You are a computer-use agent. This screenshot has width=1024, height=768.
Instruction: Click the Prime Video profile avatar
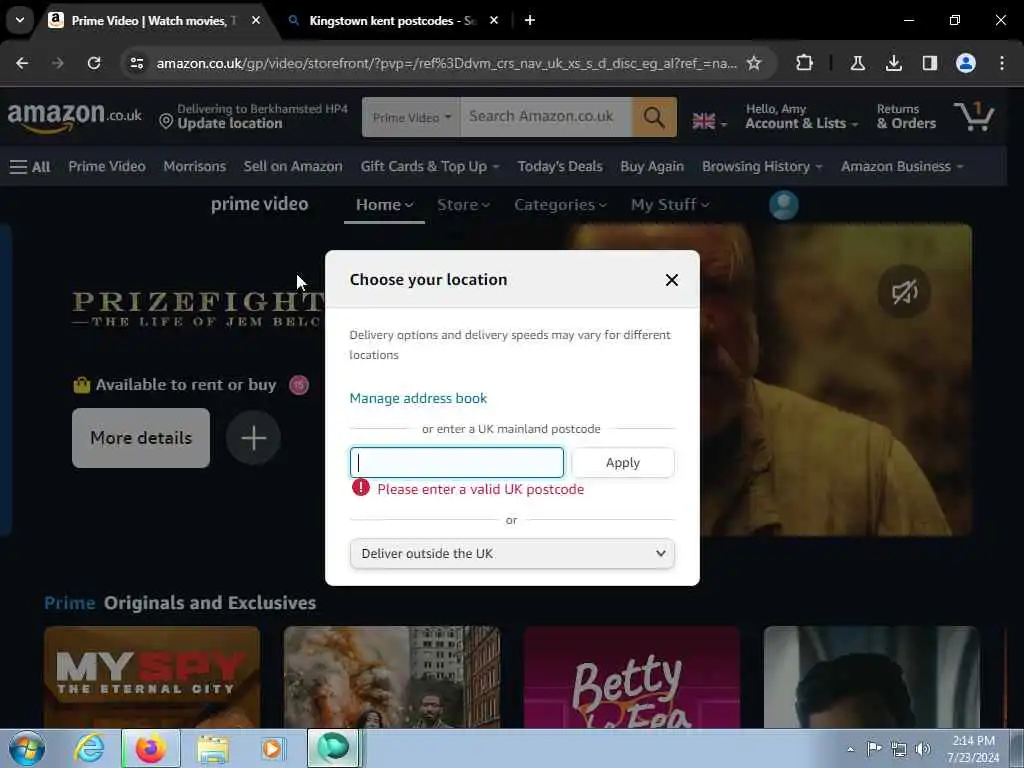pos(784,205)
